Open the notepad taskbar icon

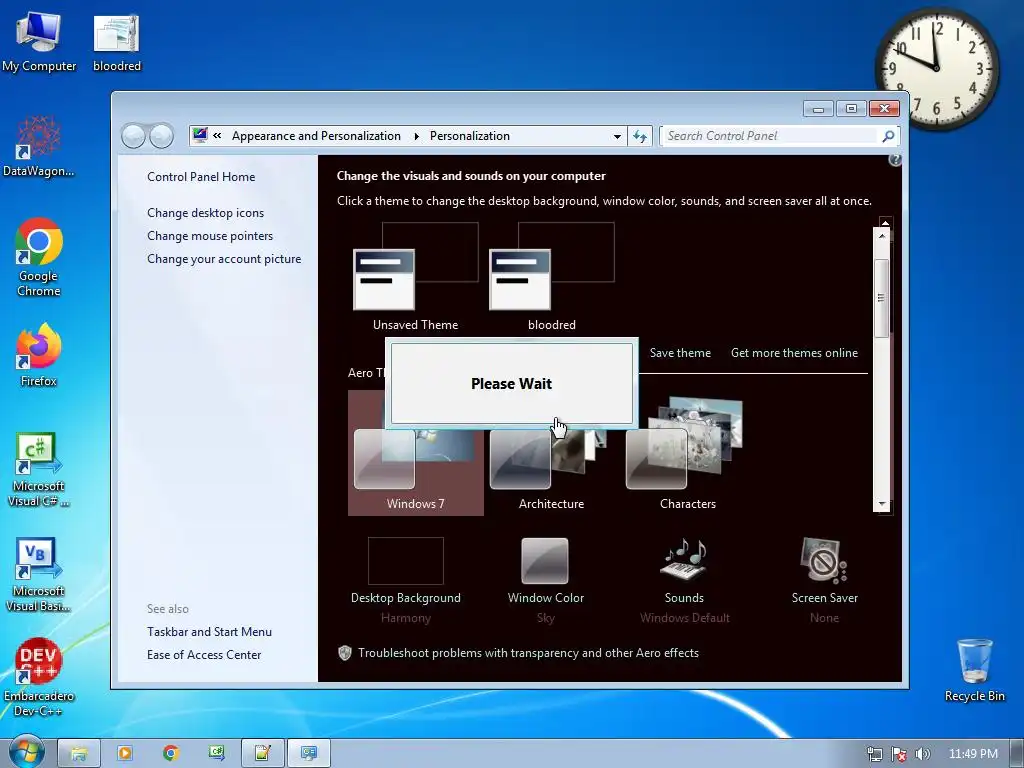263,754
